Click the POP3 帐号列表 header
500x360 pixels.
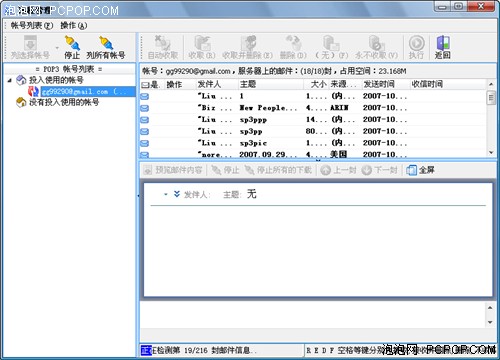69,69
